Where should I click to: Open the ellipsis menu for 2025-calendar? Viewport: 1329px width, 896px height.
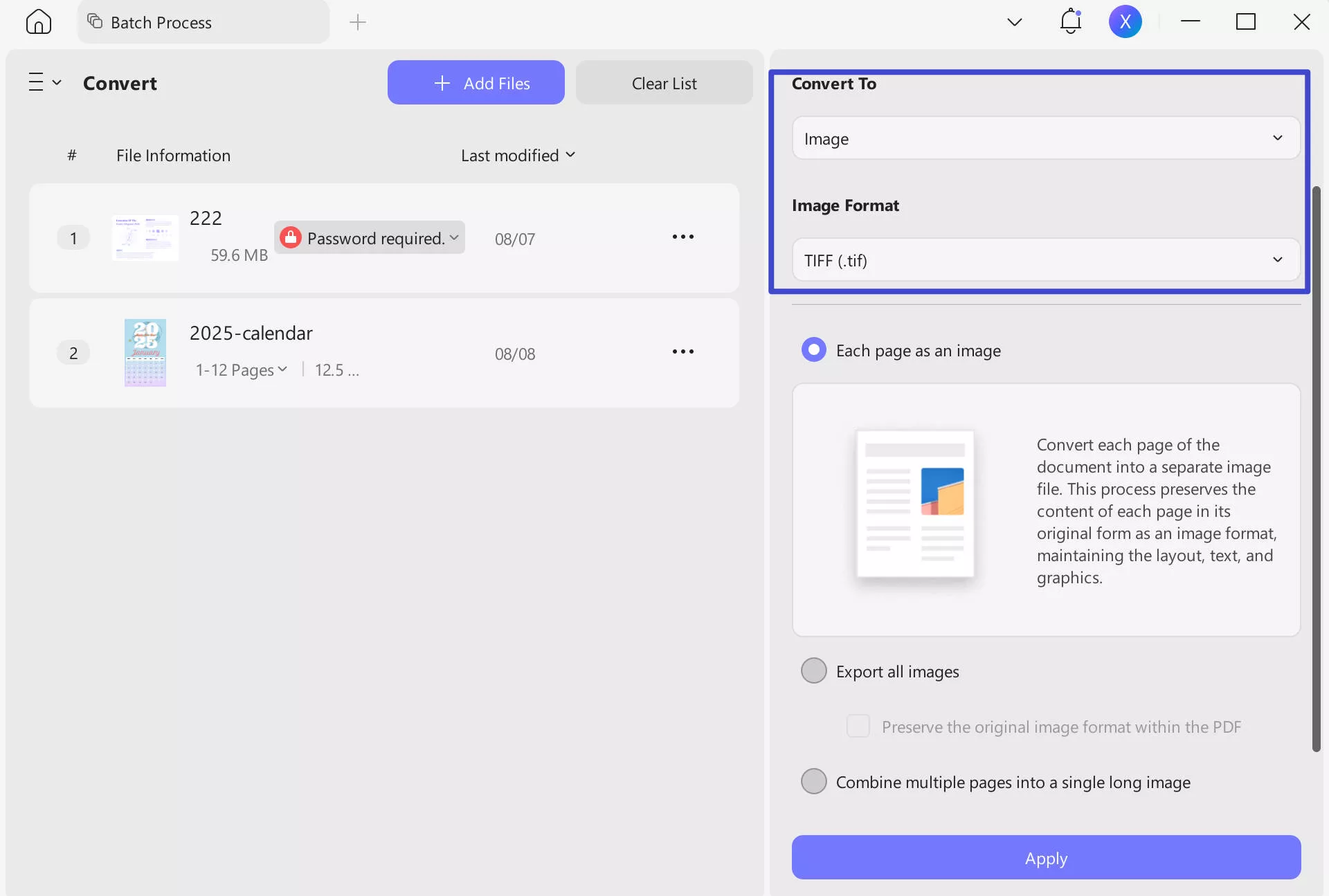click(x=682, y=351)
